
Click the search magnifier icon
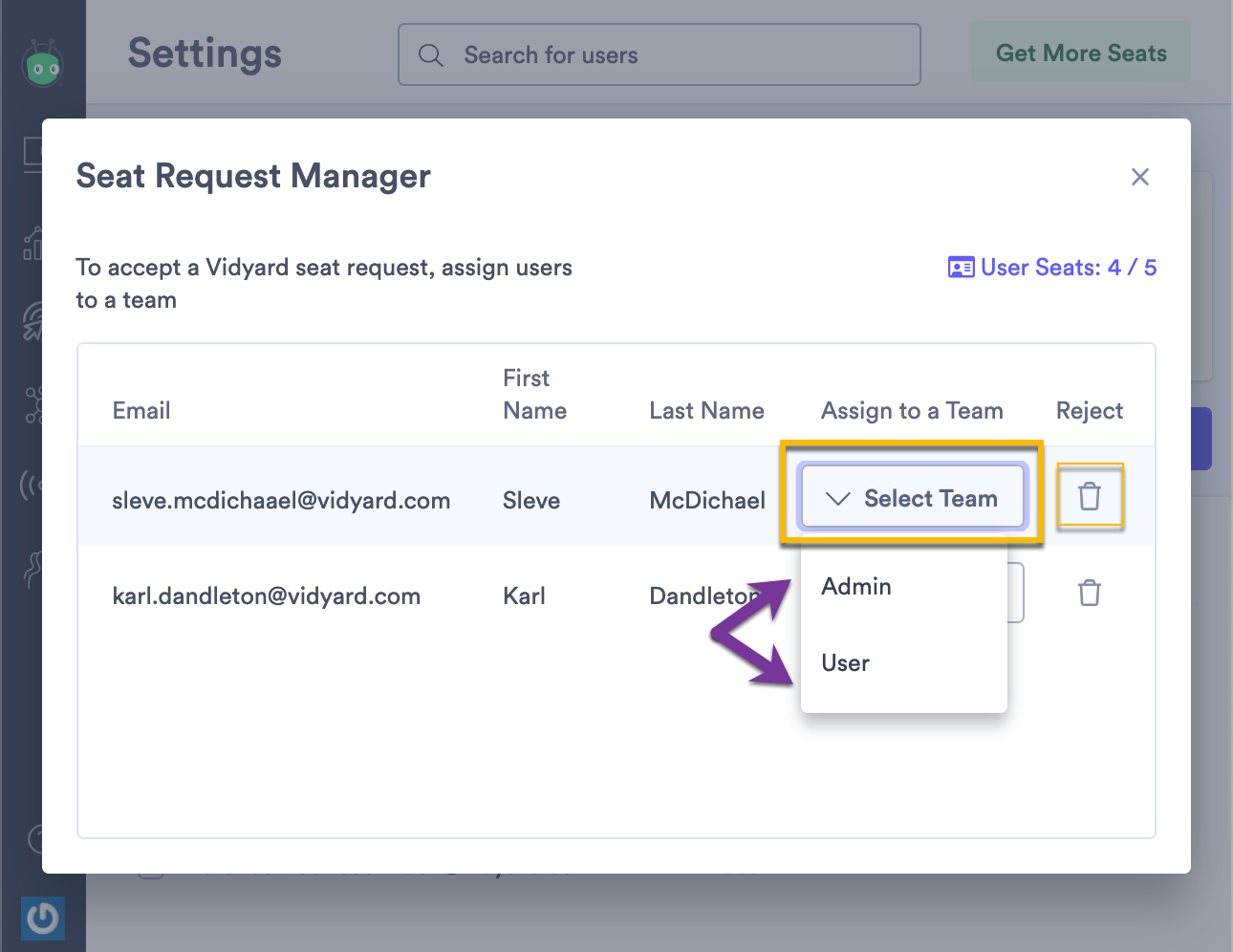431,55
